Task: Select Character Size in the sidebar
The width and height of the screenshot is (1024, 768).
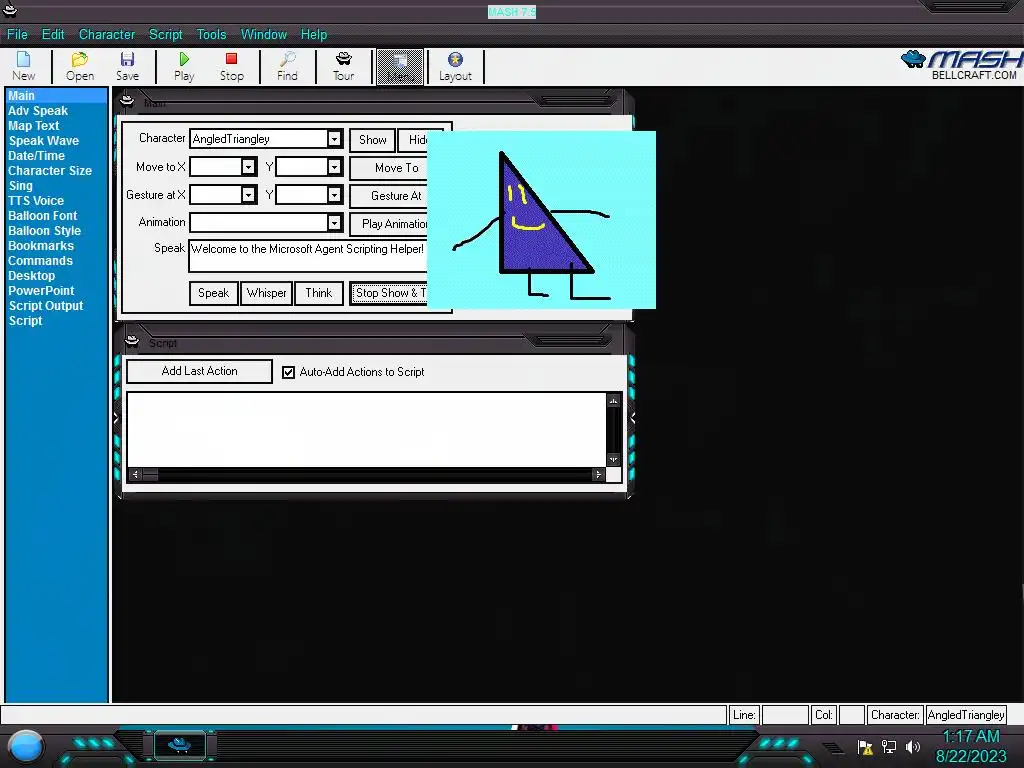Action: (50, 171)
